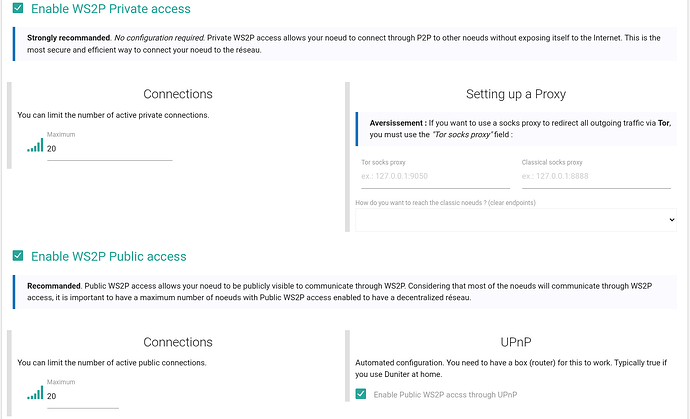Screen dimensions: 690x419
Task: Uncheck Enable Public WS2P access through UPnP
Action: 361,394
